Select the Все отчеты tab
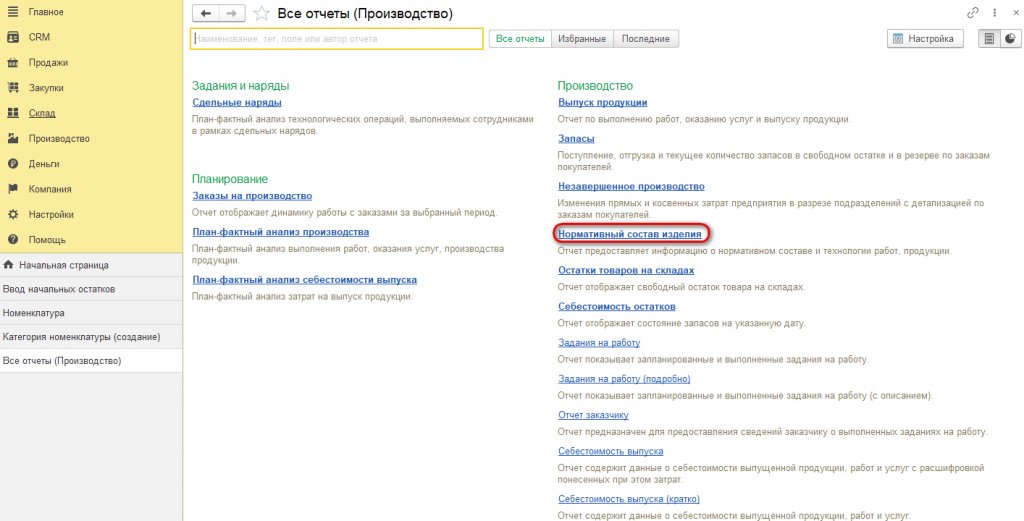The image size is (1024, 521). 520,39
